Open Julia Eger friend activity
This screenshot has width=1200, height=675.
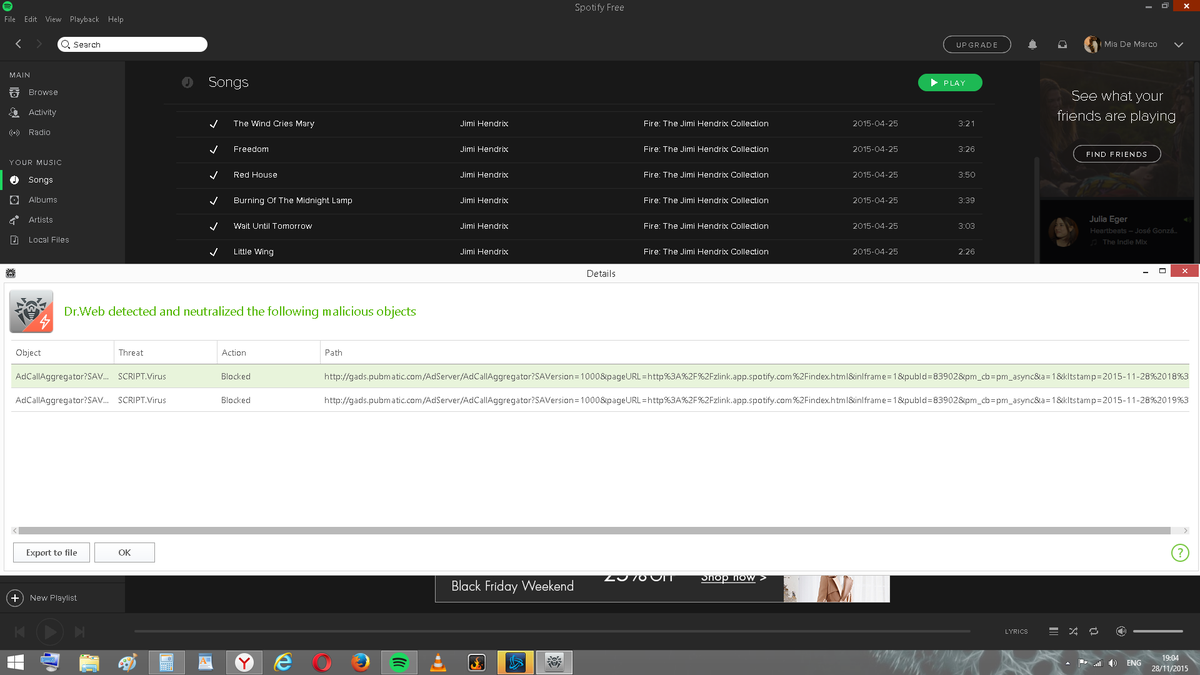click(1118, 230)
